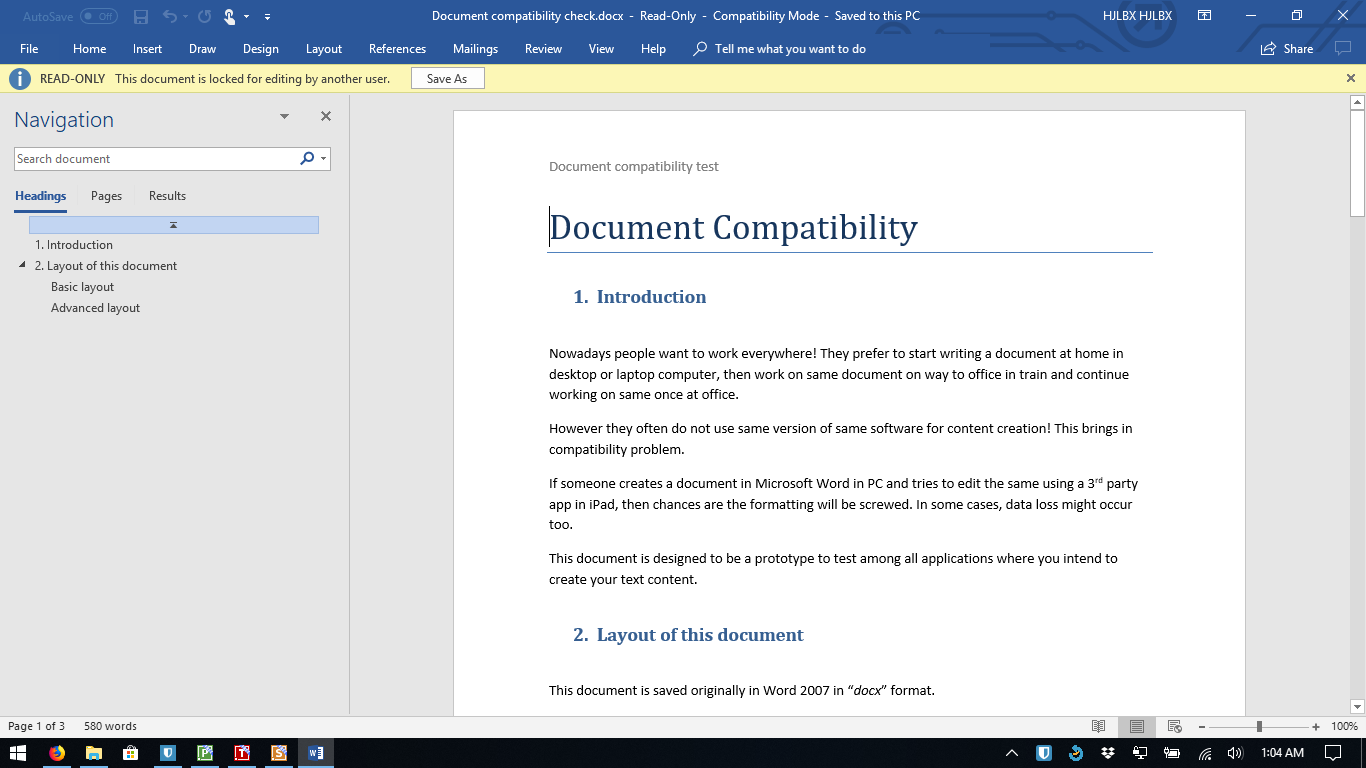This screenshot has width=1366, height=768.
Task: Switch to Read Mode view
Action: coord(1098,726)
